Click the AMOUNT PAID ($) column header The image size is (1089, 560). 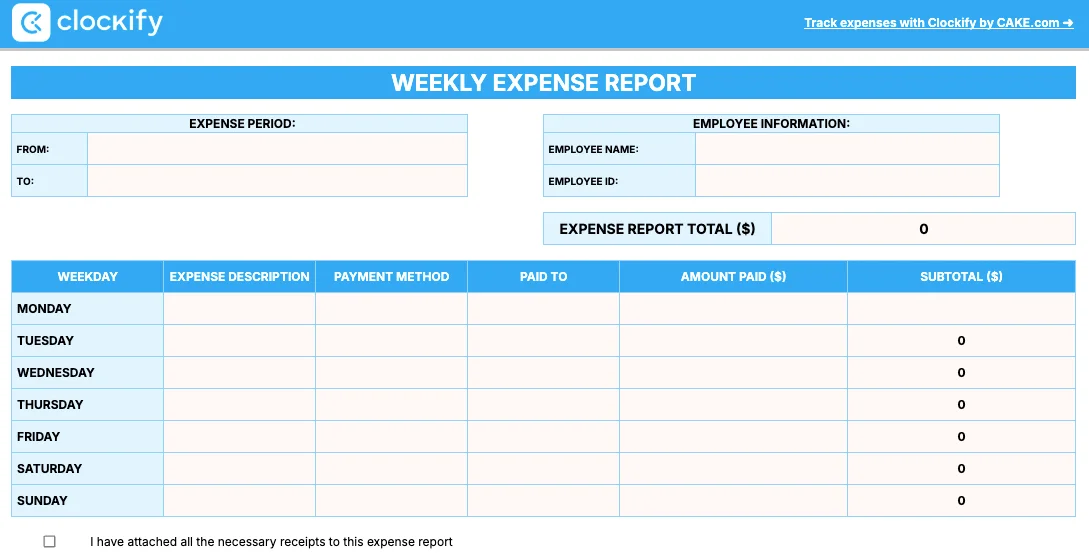[x=733, y=277]
